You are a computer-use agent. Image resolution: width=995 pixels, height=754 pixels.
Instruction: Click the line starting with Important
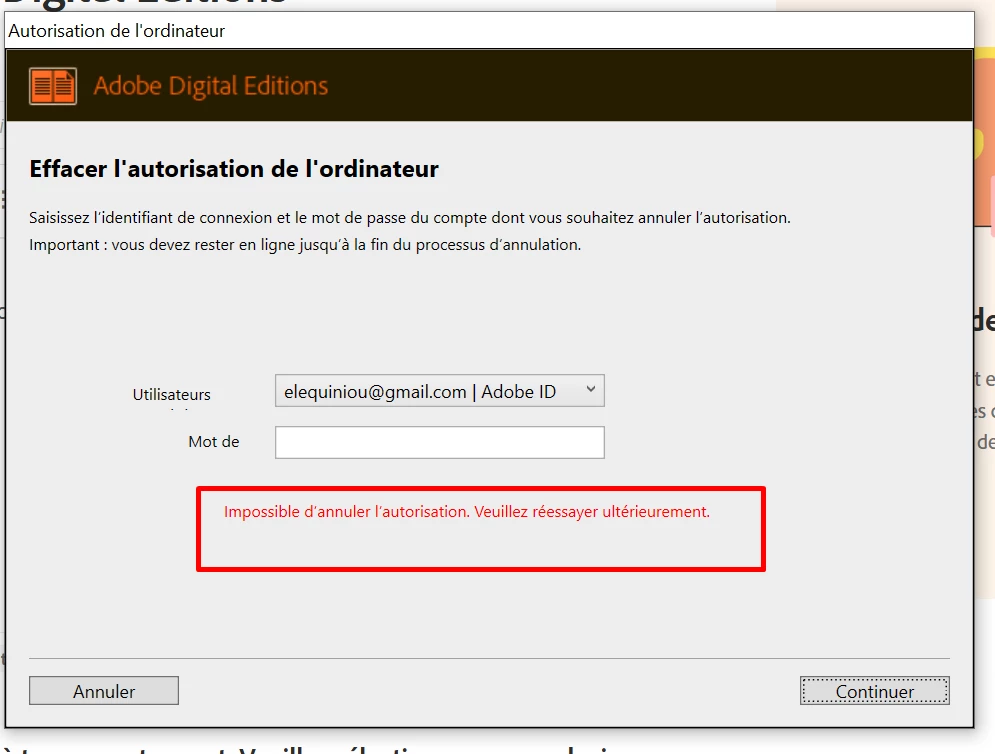pos(305,244)
